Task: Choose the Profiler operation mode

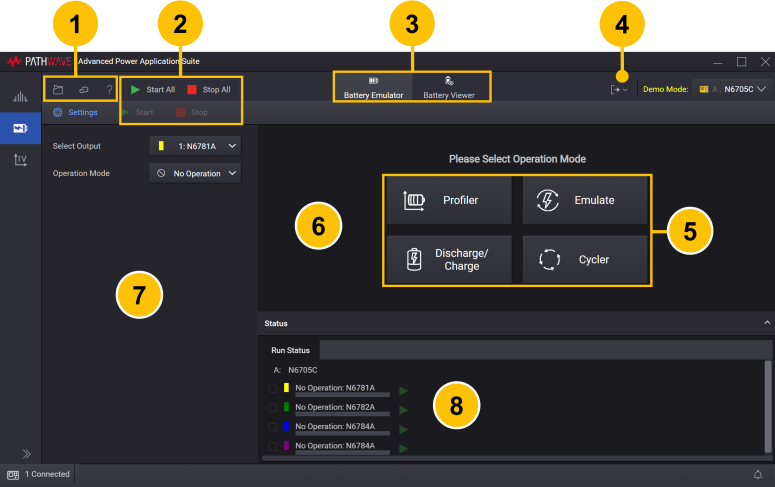Action: click(449, 200)
